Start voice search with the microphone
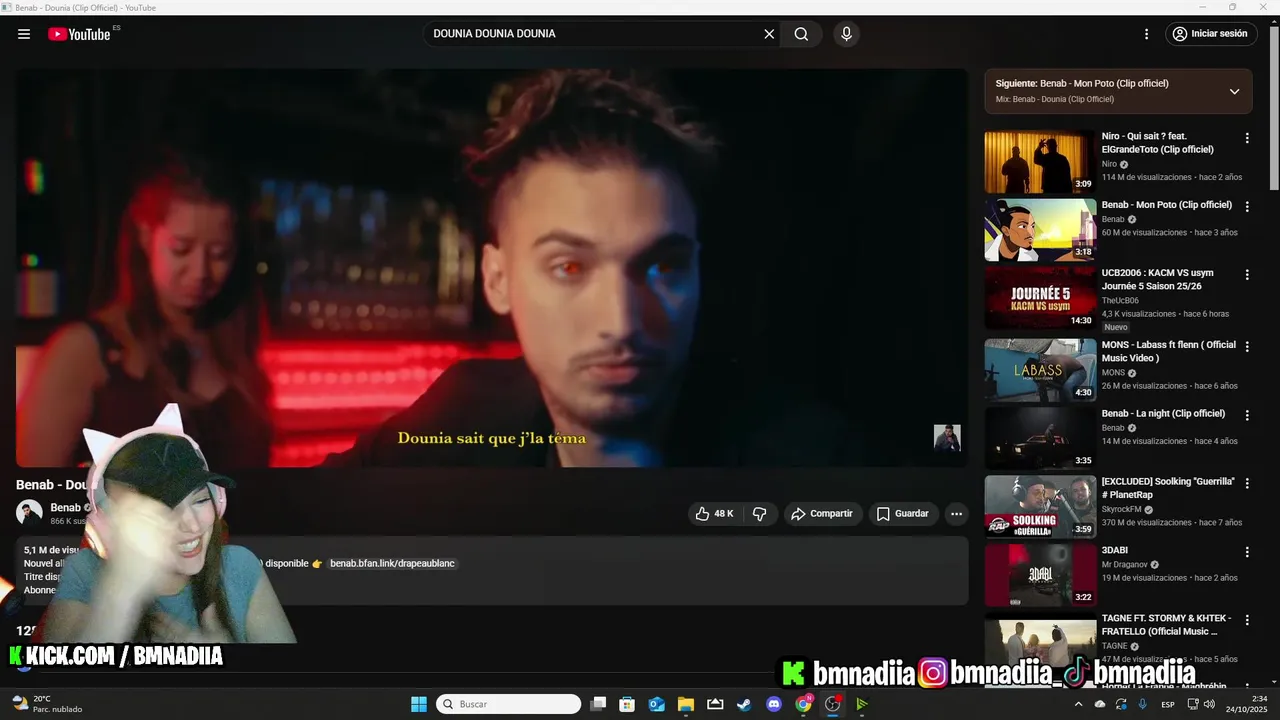 point(847,34)
